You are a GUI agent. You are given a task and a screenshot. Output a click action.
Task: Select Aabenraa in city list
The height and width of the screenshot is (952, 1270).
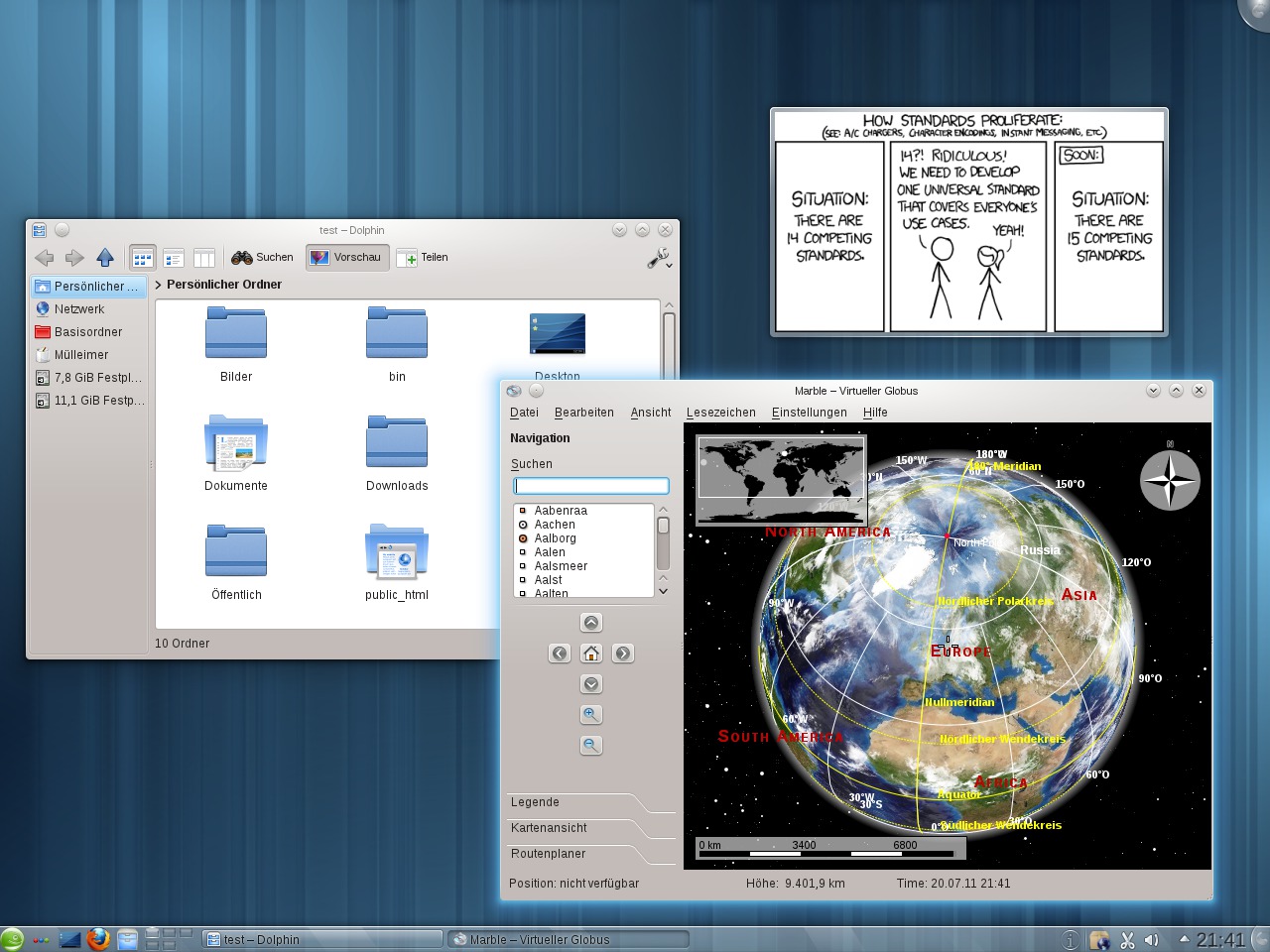click(561, 511)
